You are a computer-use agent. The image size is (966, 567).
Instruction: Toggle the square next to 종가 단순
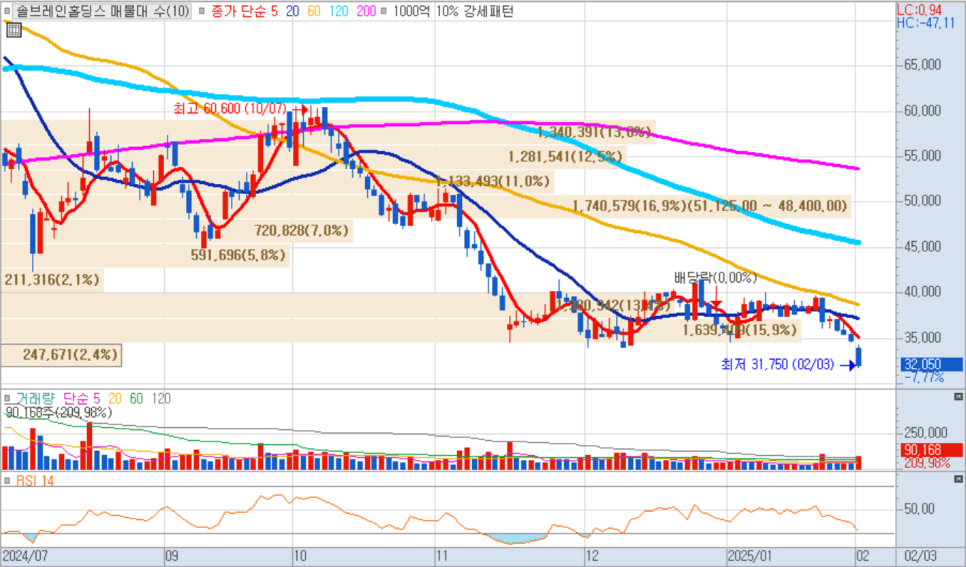[x=201, y=11]
